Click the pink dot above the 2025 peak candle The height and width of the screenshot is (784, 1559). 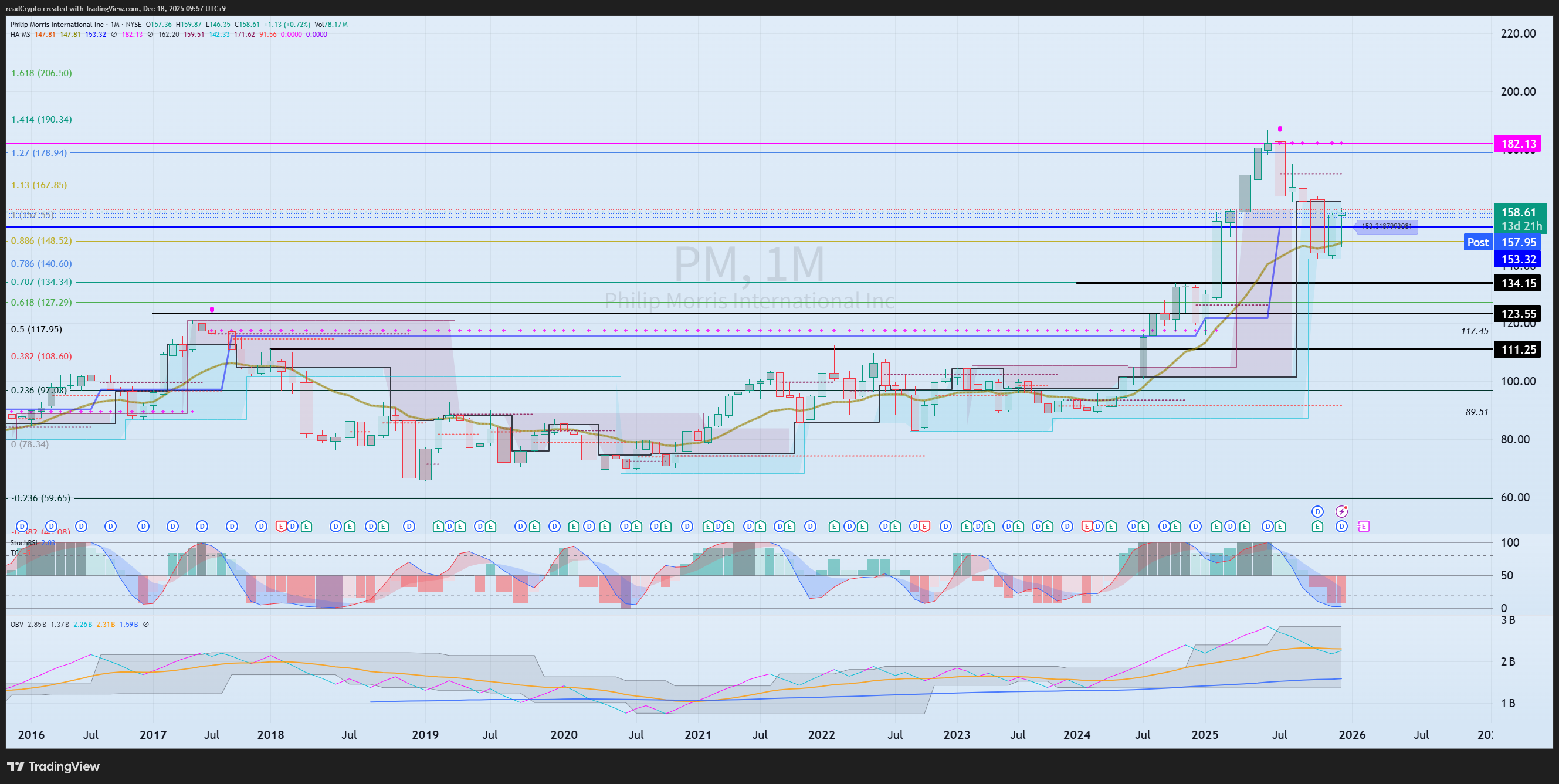[1280, 129]
